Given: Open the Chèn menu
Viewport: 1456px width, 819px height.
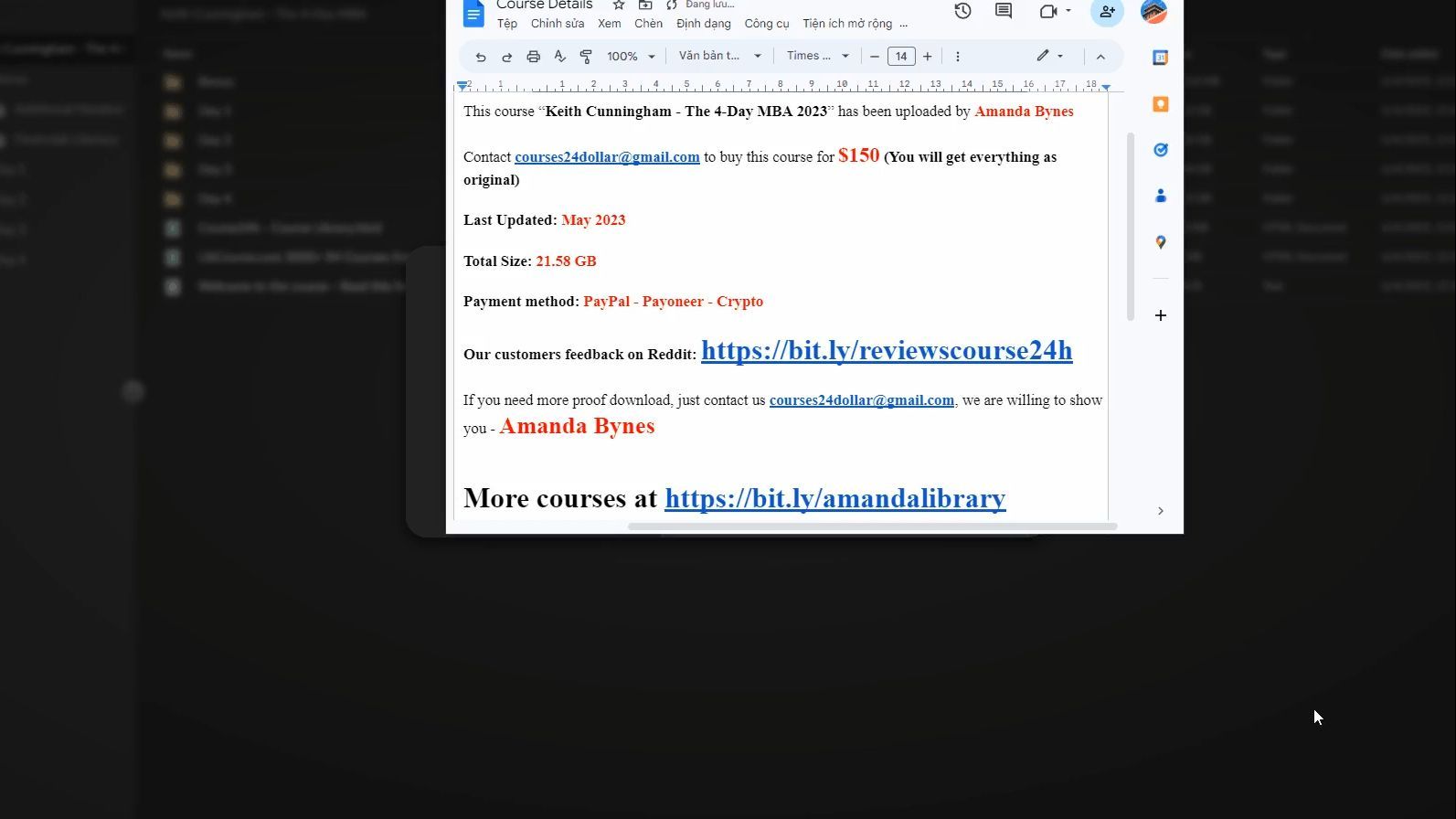Looking at the screenshot, I should click(649, 24).
